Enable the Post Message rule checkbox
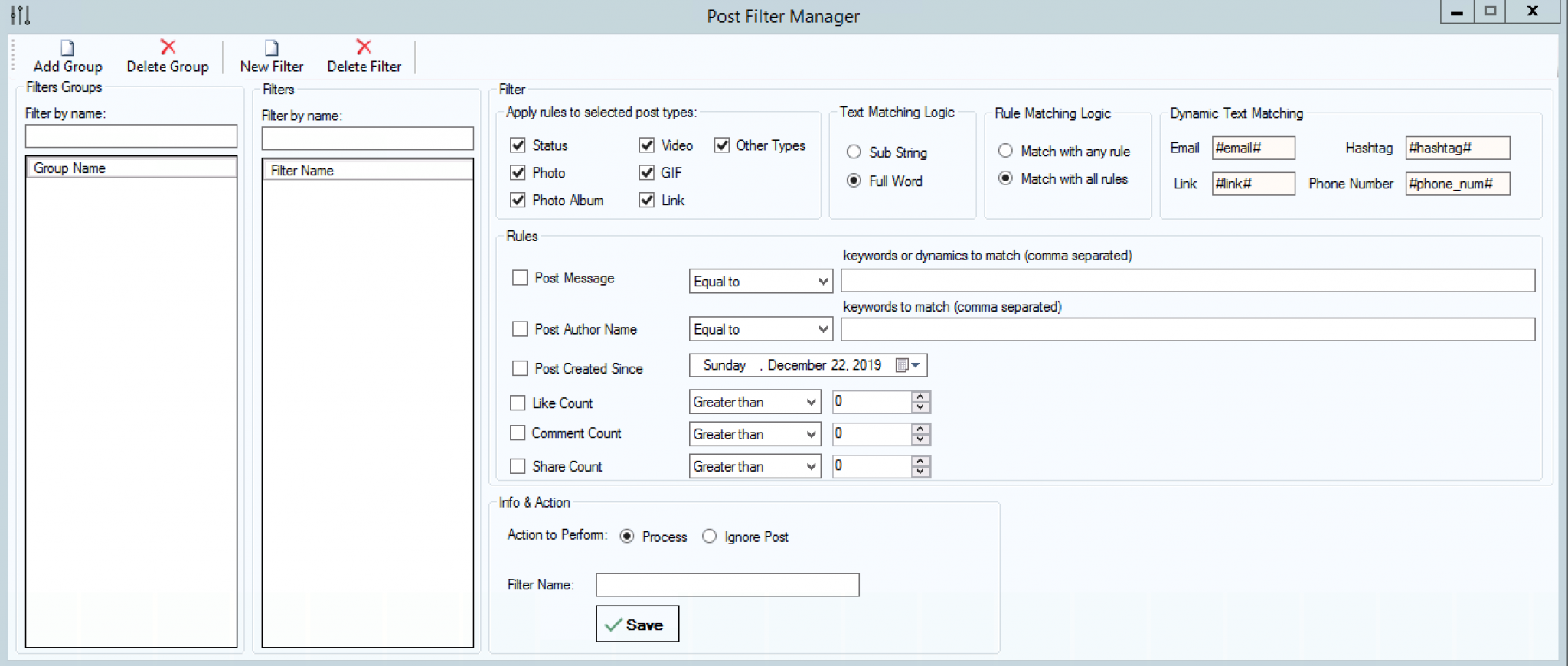1568x666 pixels. [x=520, y=278]
